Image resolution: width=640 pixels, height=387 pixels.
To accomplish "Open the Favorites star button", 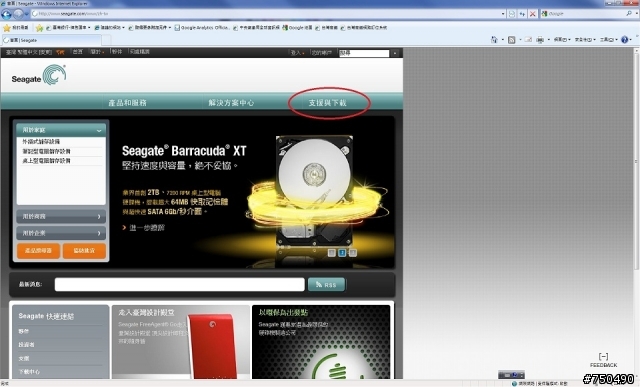I will point(16,28).
